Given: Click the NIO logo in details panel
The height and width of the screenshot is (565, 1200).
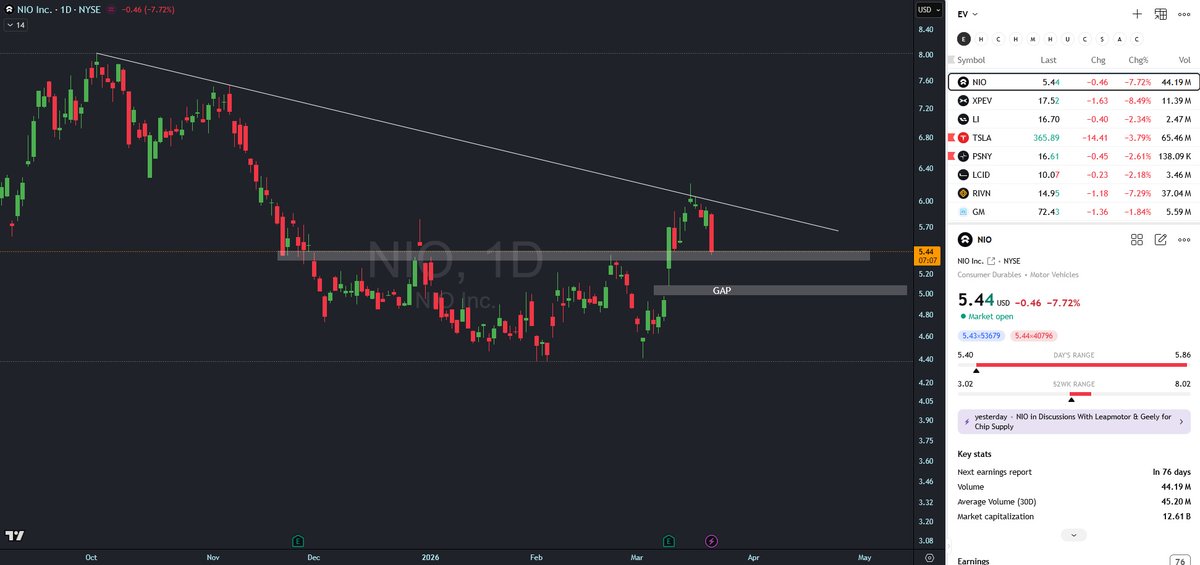Looking at the screenshot, I should click(x=965, y=240).
